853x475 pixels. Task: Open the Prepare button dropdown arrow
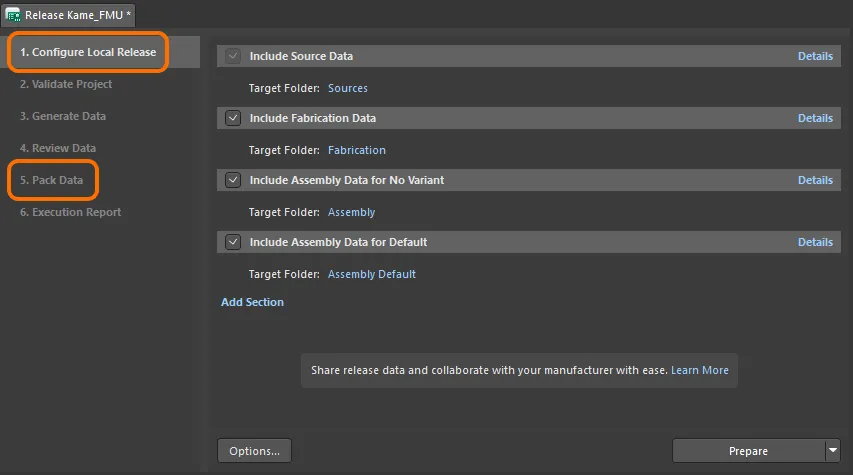pyautogui.click(x=833, y=451)
